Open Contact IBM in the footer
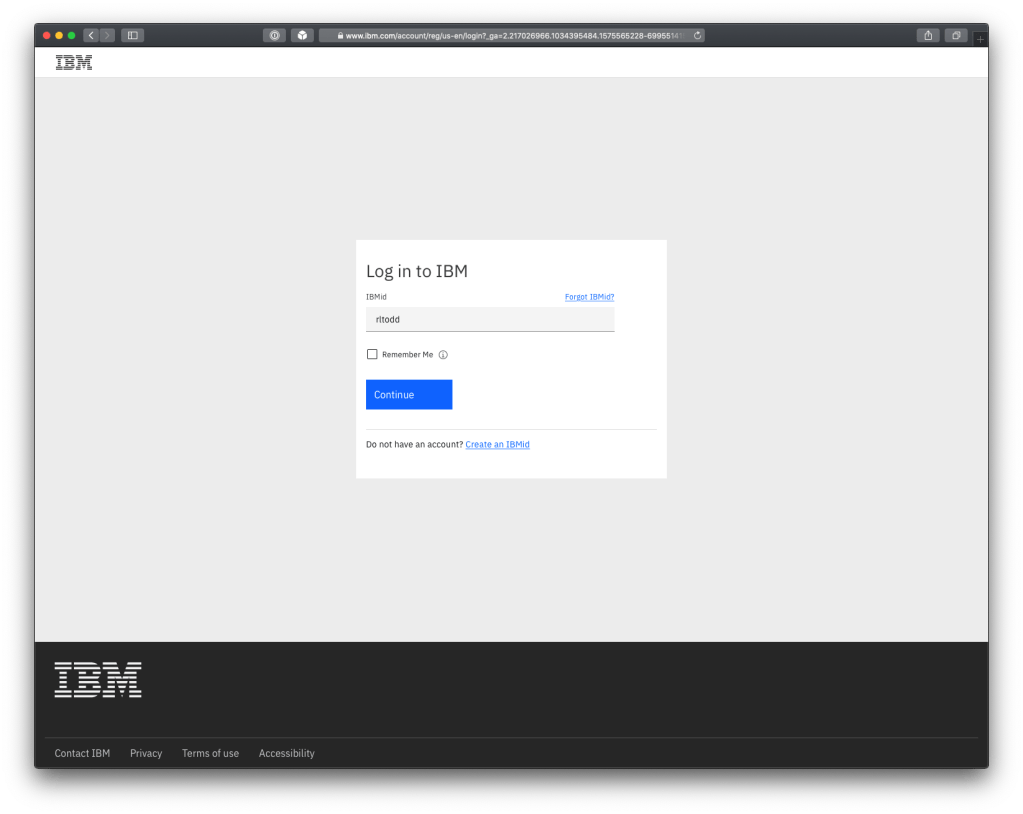This screenshot has width=1023, height=814. [x=82, y=753]
